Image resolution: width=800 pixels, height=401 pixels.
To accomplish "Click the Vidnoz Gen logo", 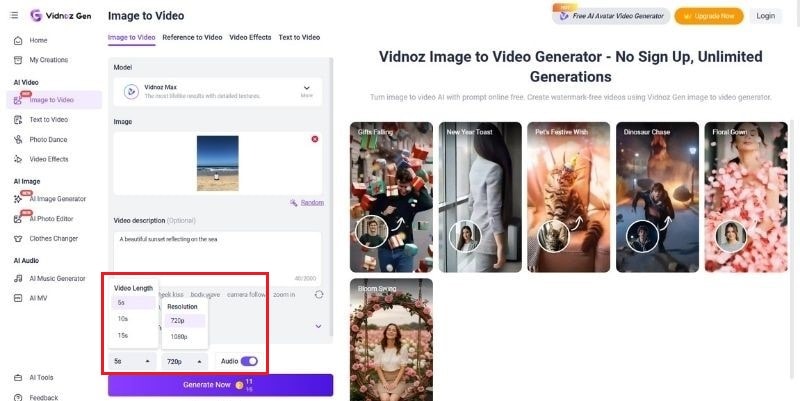I will point(61,15).
